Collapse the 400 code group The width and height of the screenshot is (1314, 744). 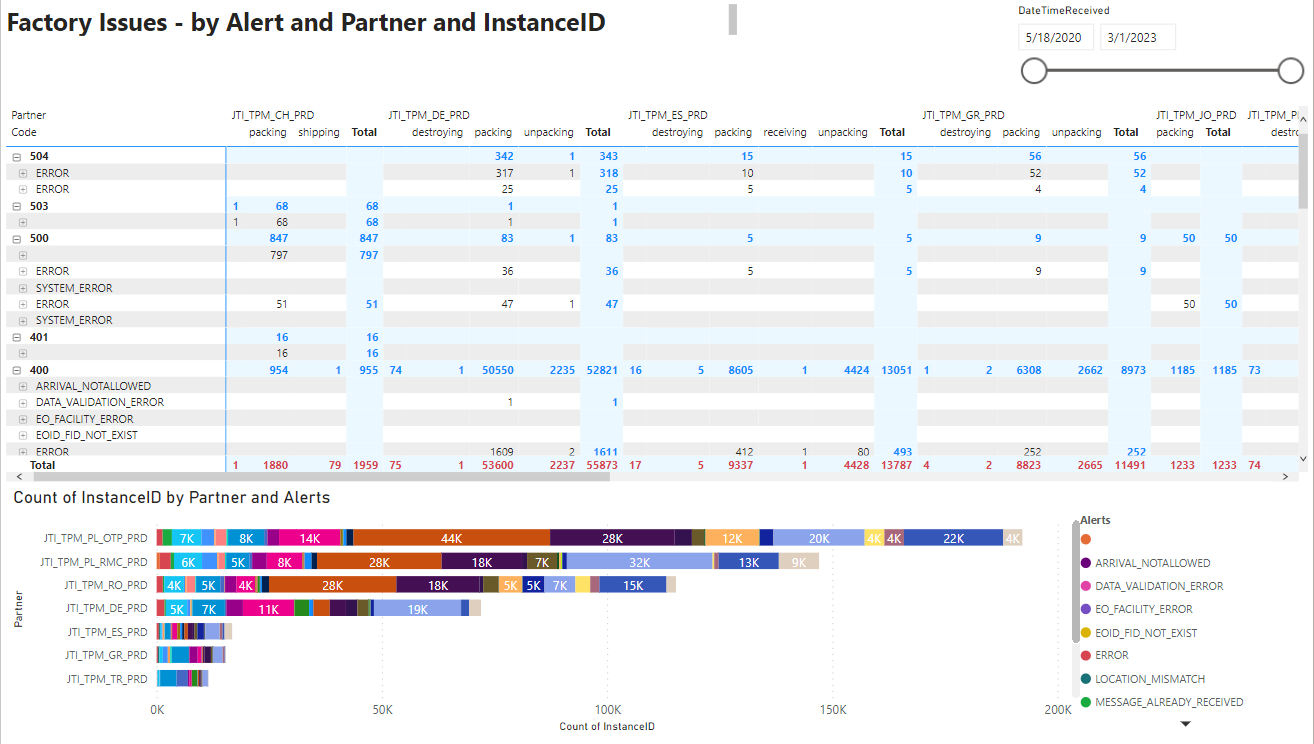pyautogui.click(x=16, y=370)
